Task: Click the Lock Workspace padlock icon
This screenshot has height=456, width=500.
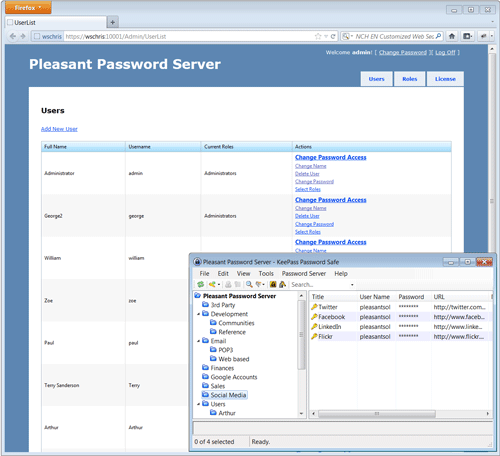Action: 273,284
